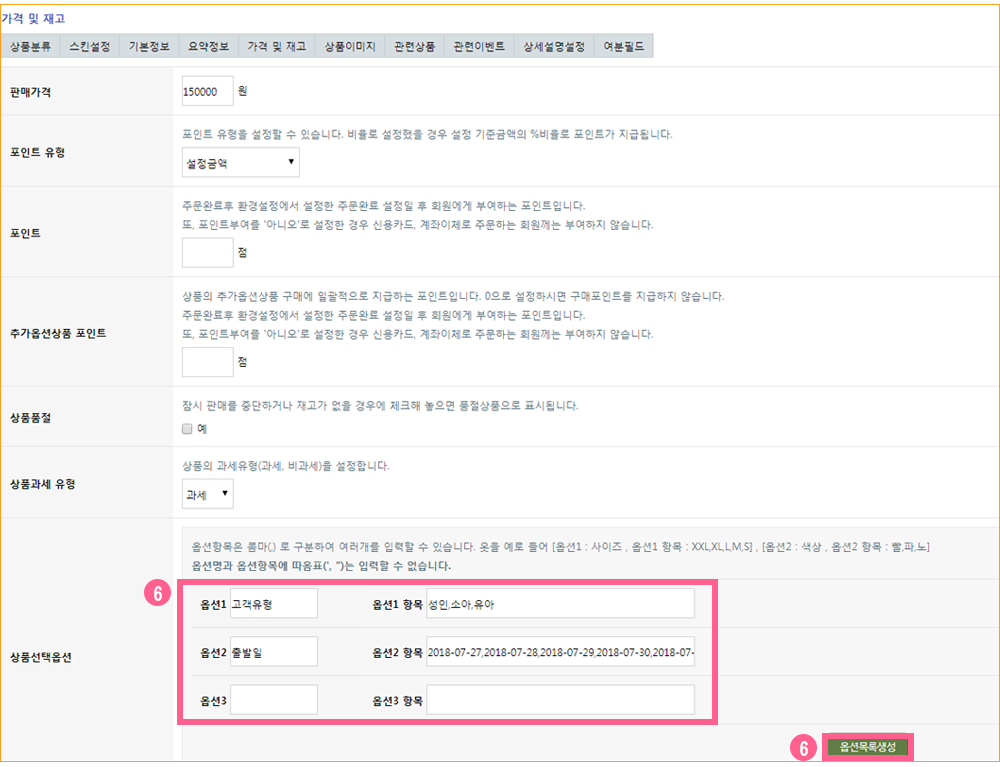Click the 옵션2 항목 field with dates
The width and height of the screenshot is (1000, 767).
coord(561,652)
